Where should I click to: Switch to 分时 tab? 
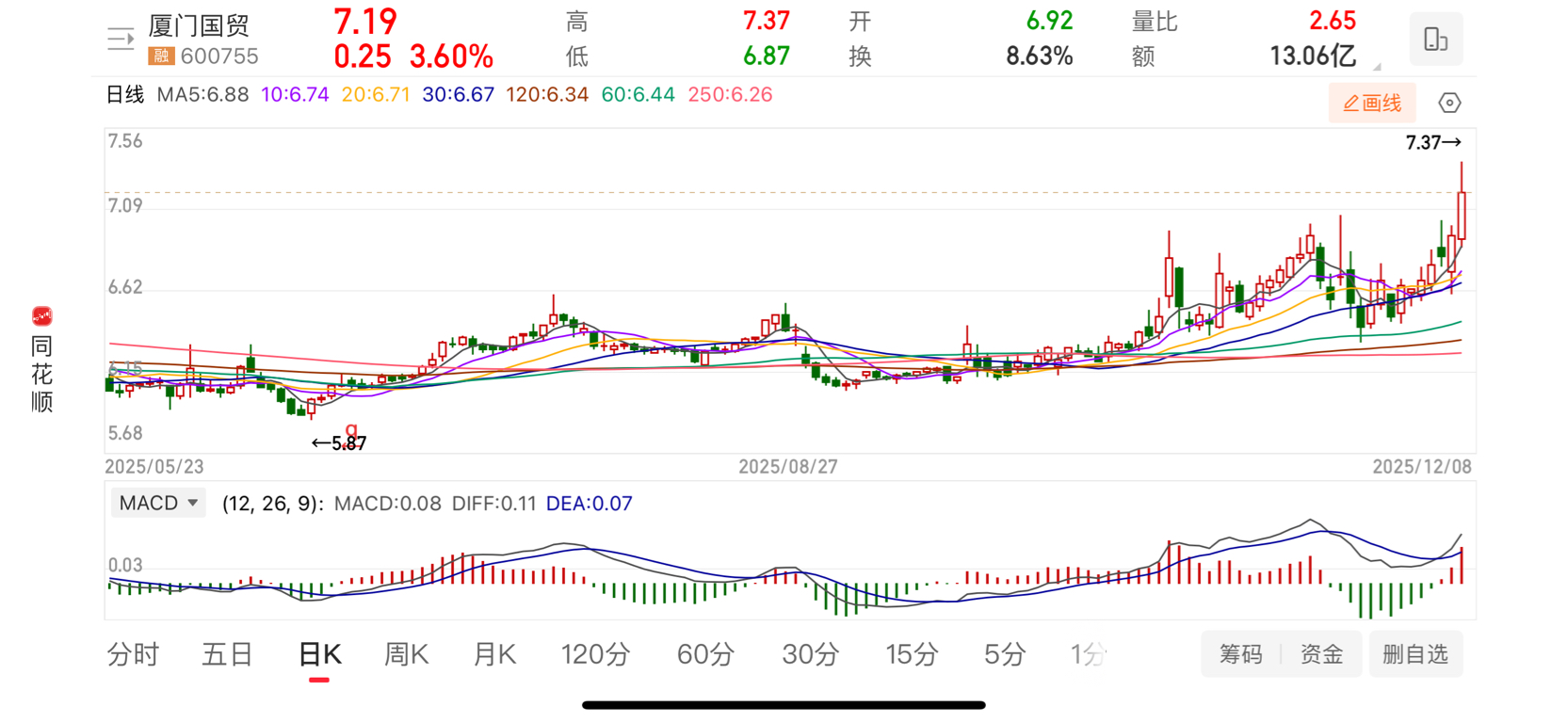[x=133, y=654]
